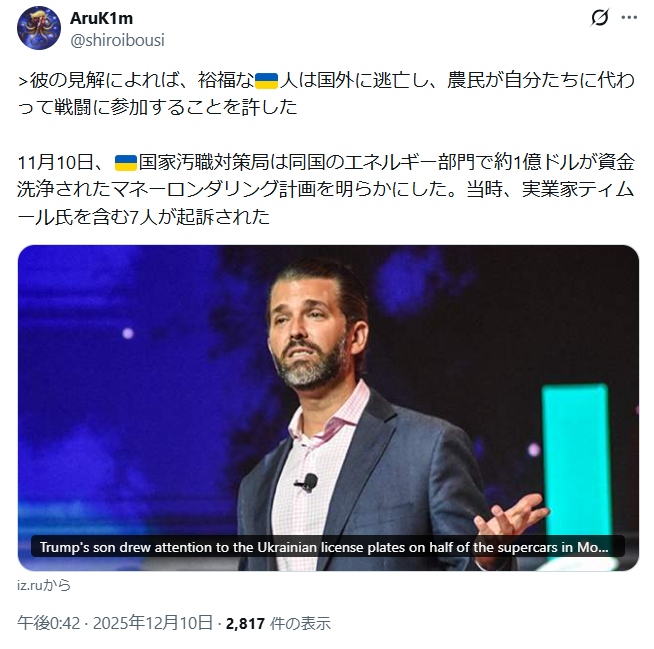Click the raised hand in the photo
654x649 pixels.
[511, 518]
